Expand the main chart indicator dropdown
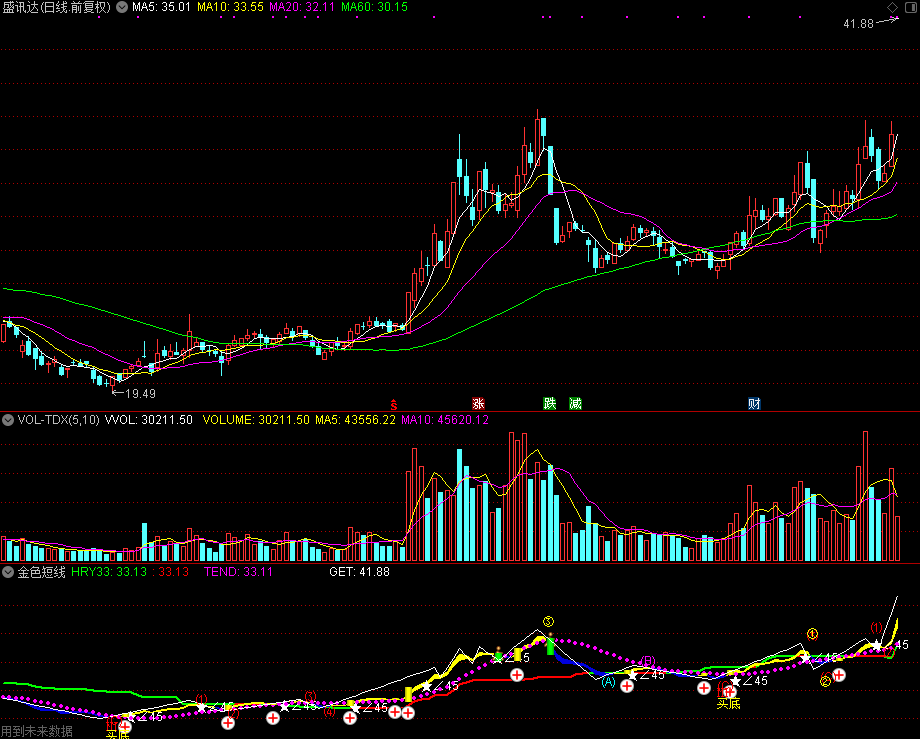 [x=122, y=7]
